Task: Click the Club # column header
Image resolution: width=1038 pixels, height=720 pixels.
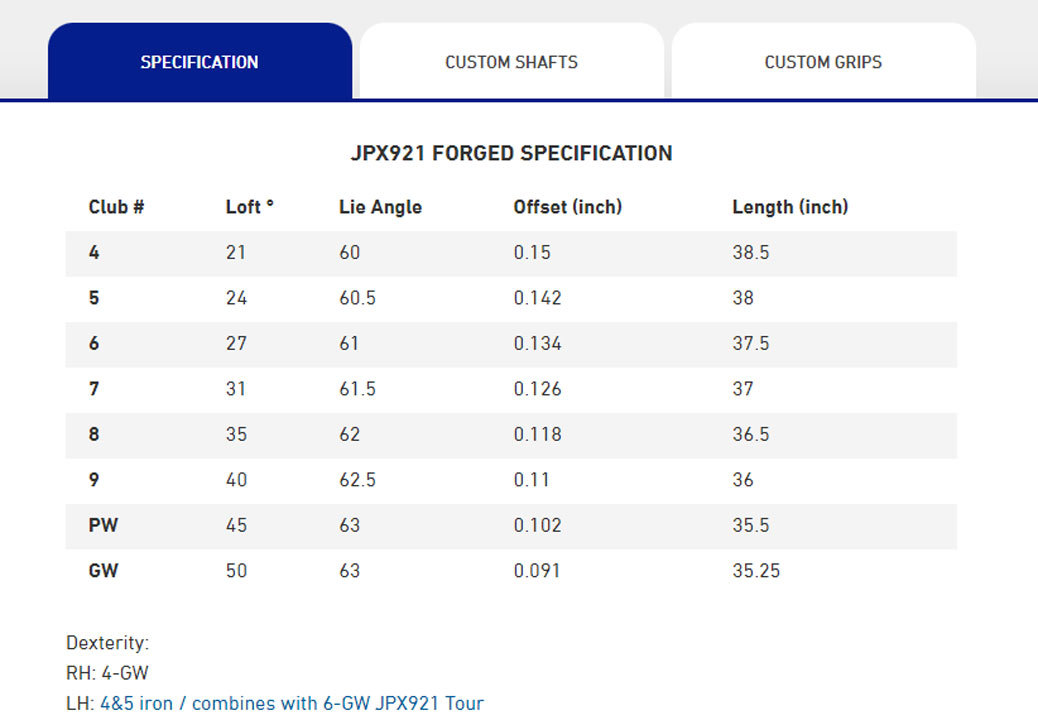Action: pyautogui.click(x=116, y=207)
